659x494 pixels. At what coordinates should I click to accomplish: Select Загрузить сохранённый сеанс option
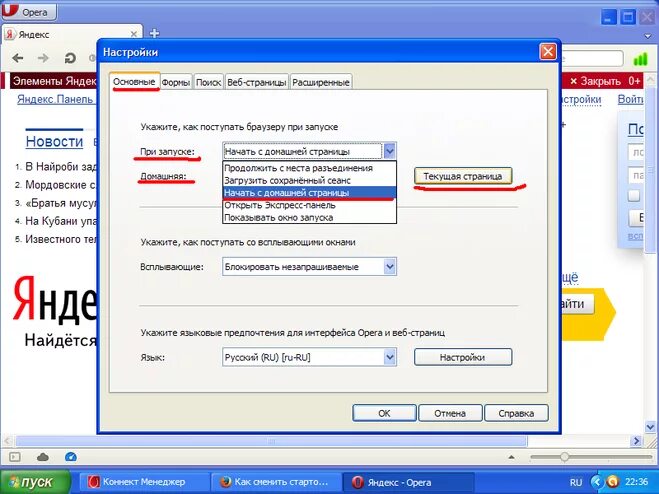tap(309, 180)
